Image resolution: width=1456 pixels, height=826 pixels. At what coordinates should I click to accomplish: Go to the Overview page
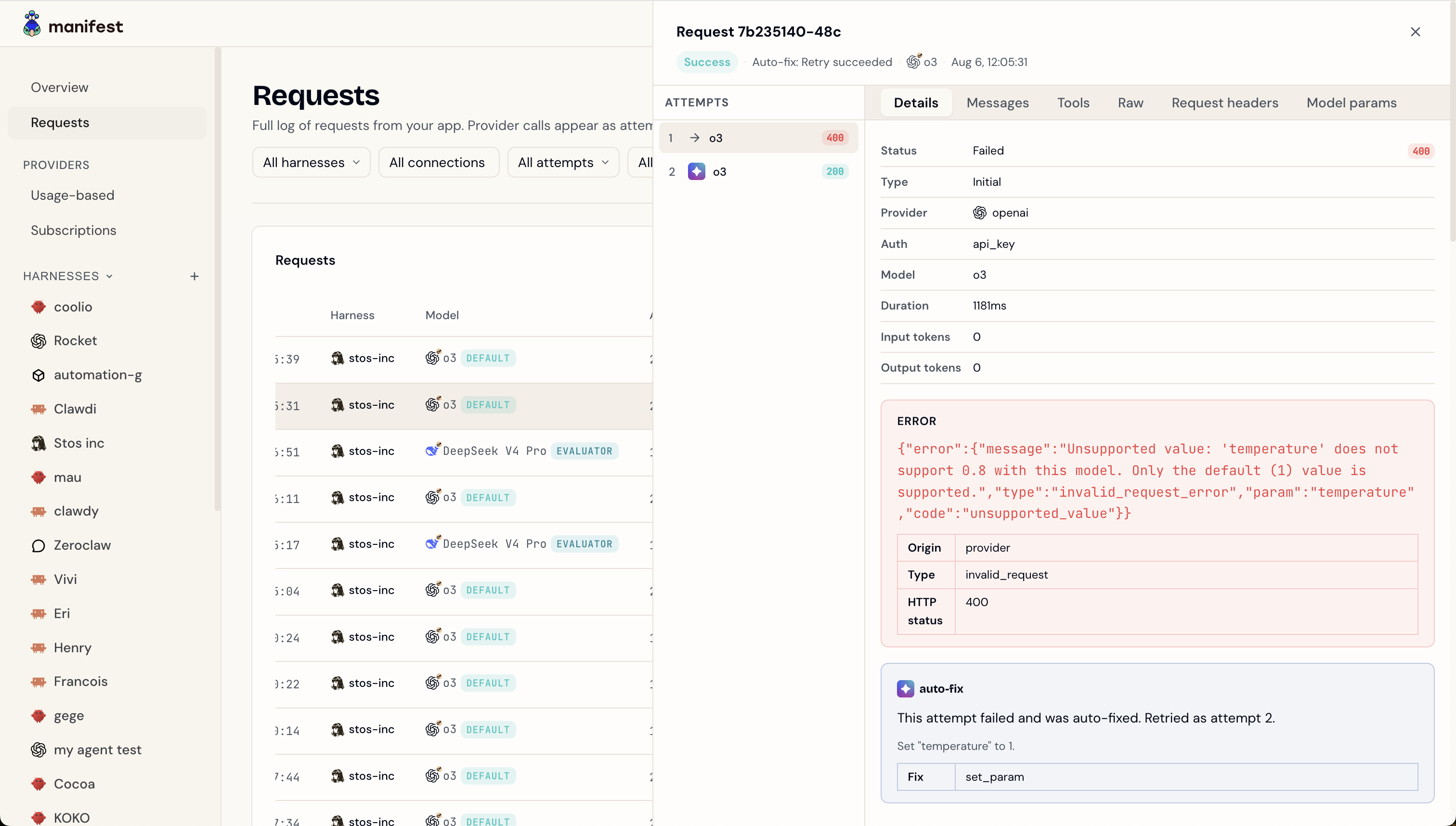coord(107,88)
